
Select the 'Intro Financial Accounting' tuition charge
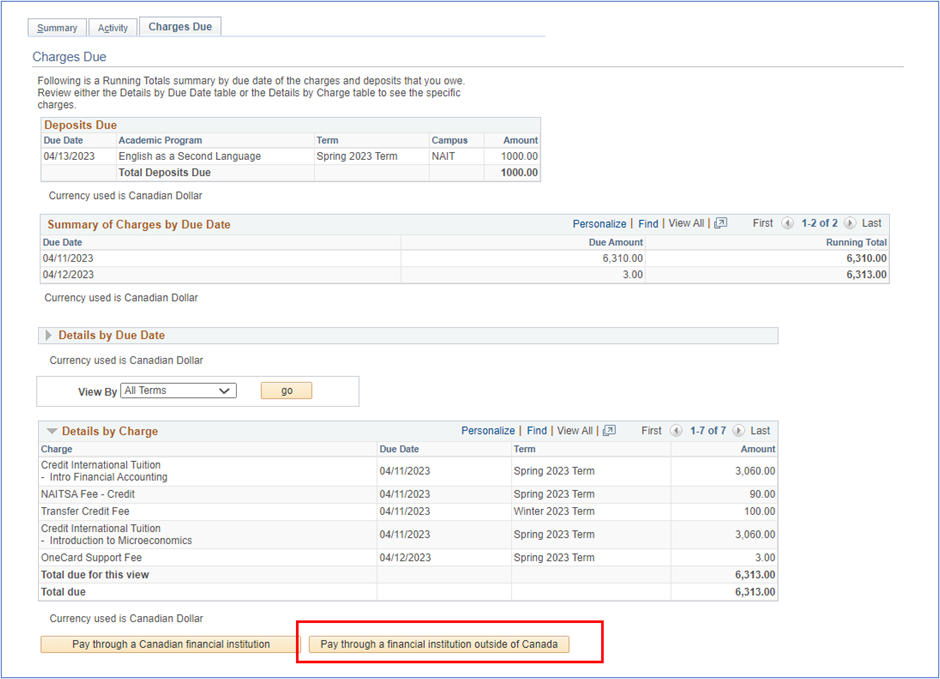click(104, 471)
